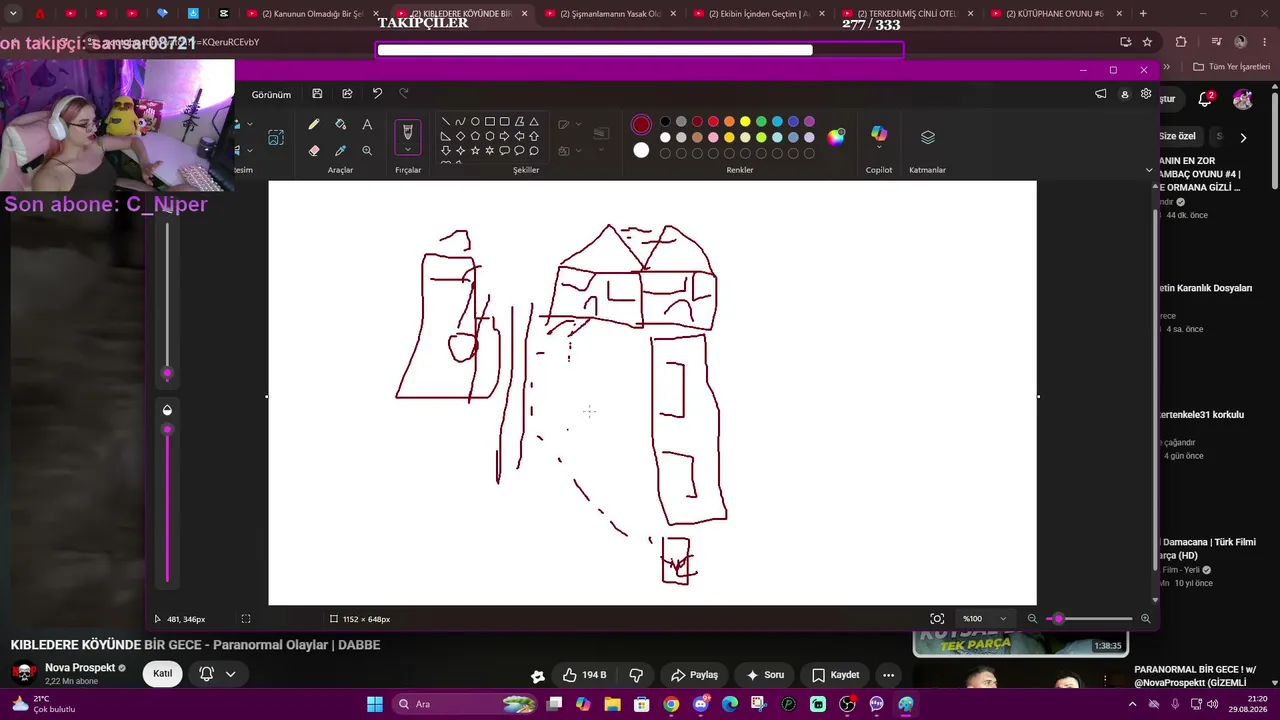Select the Color picker eyedropper tool
The width and height of the screenshot is (1280, 720).
(x=340, y=151)
